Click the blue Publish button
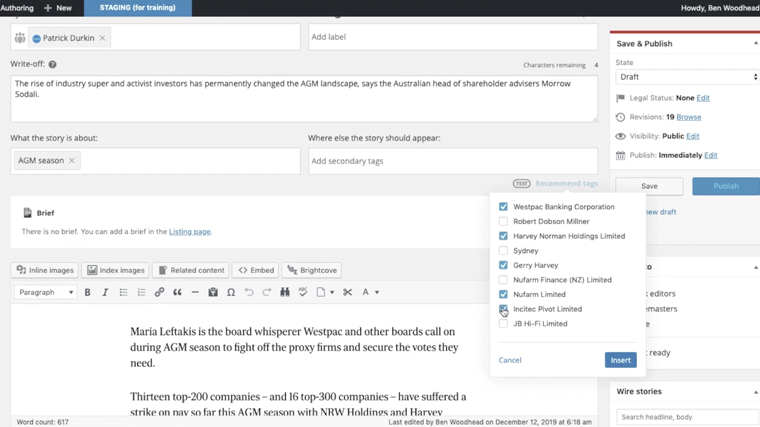 726,186
